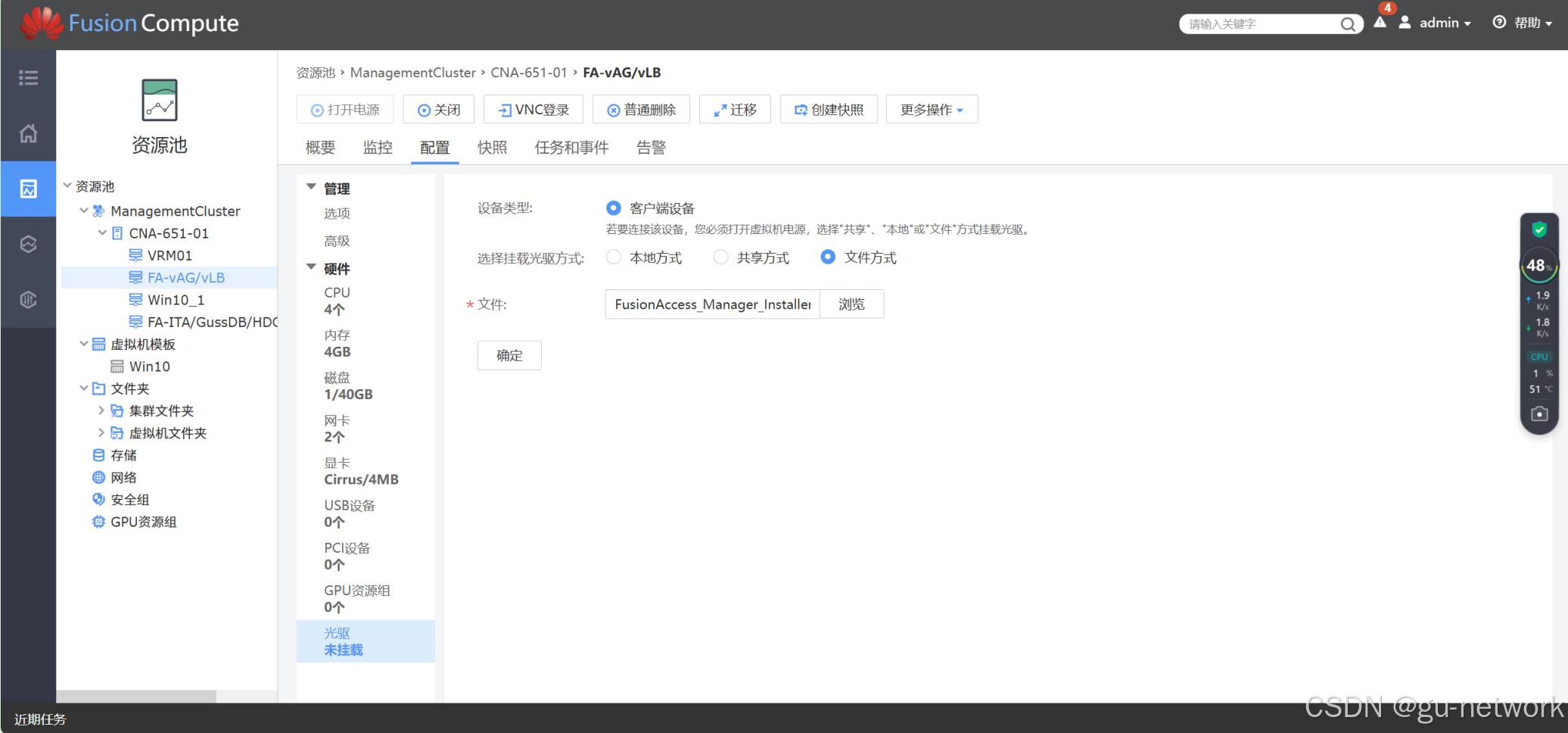This screenshot has width=1568, height=733.
Task: Select the resource pool icon in sidebar
Action: [28, 189]
